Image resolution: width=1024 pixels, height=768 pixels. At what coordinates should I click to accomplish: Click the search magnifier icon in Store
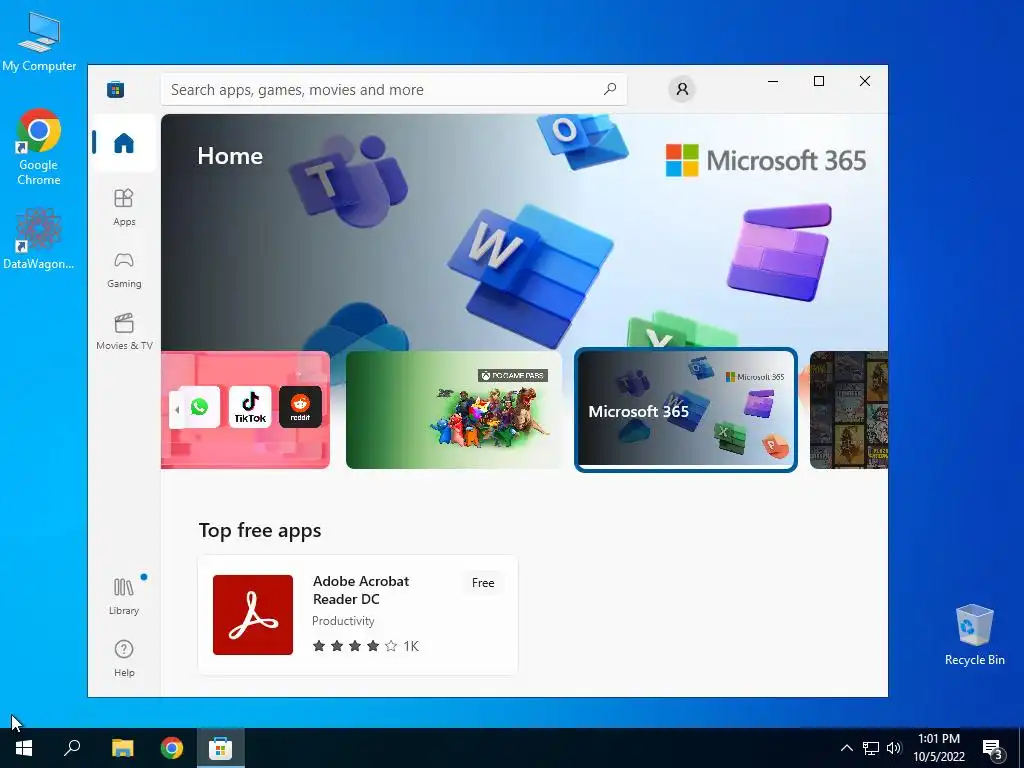[610, 89]
